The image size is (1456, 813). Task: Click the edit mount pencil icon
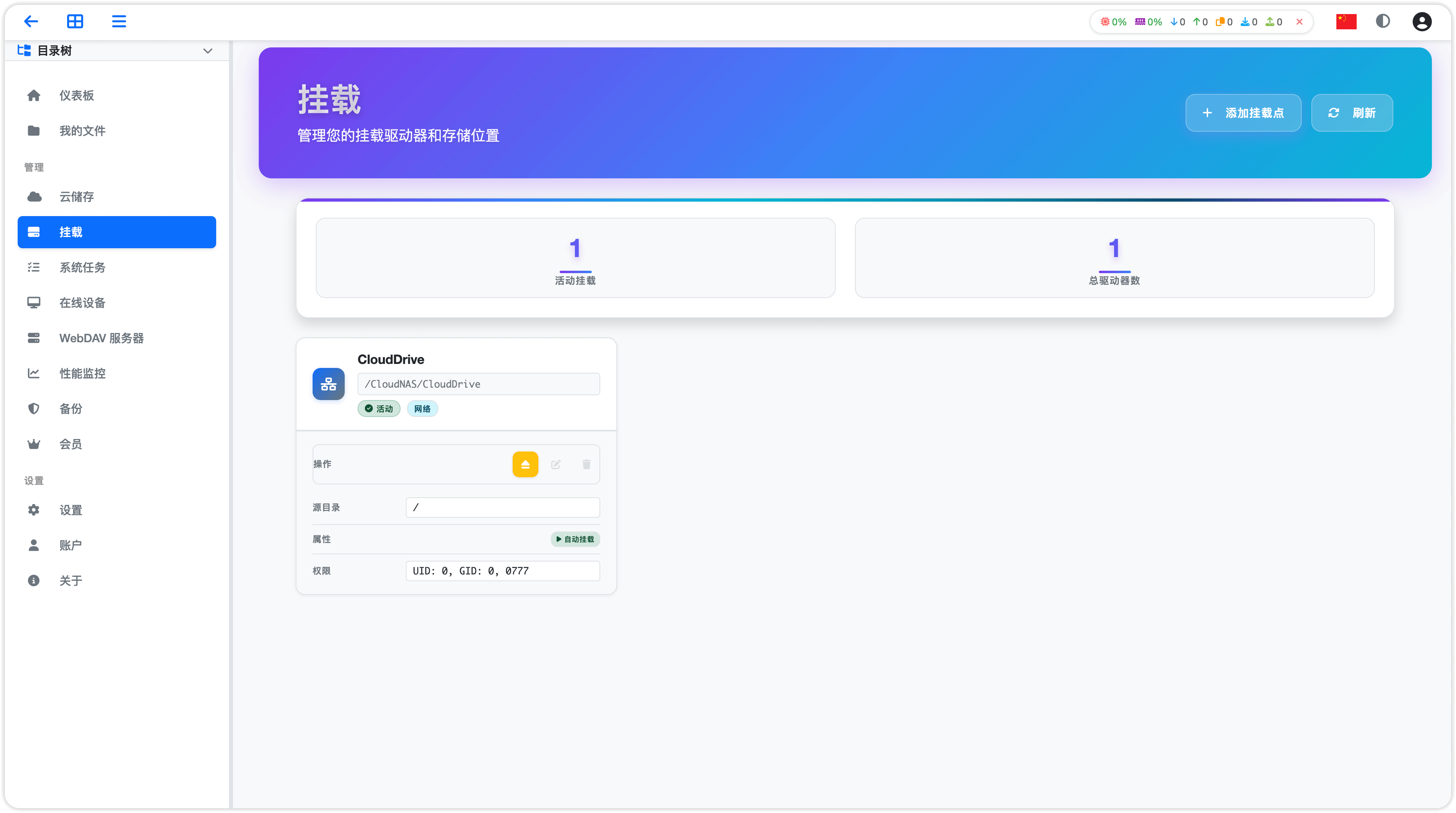click(556, 464)
